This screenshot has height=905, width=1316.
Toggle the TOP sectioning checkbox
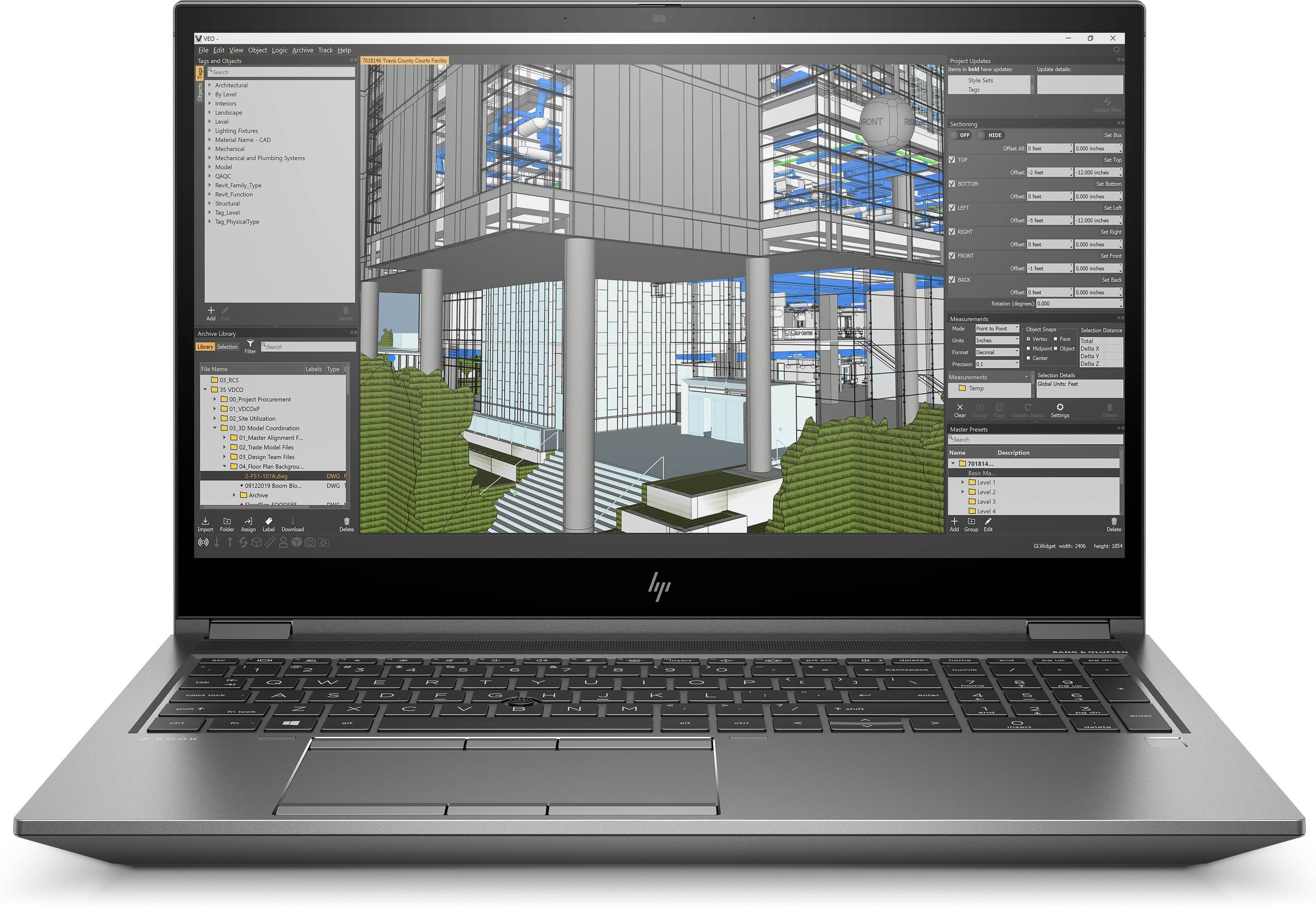coord(952,159)
